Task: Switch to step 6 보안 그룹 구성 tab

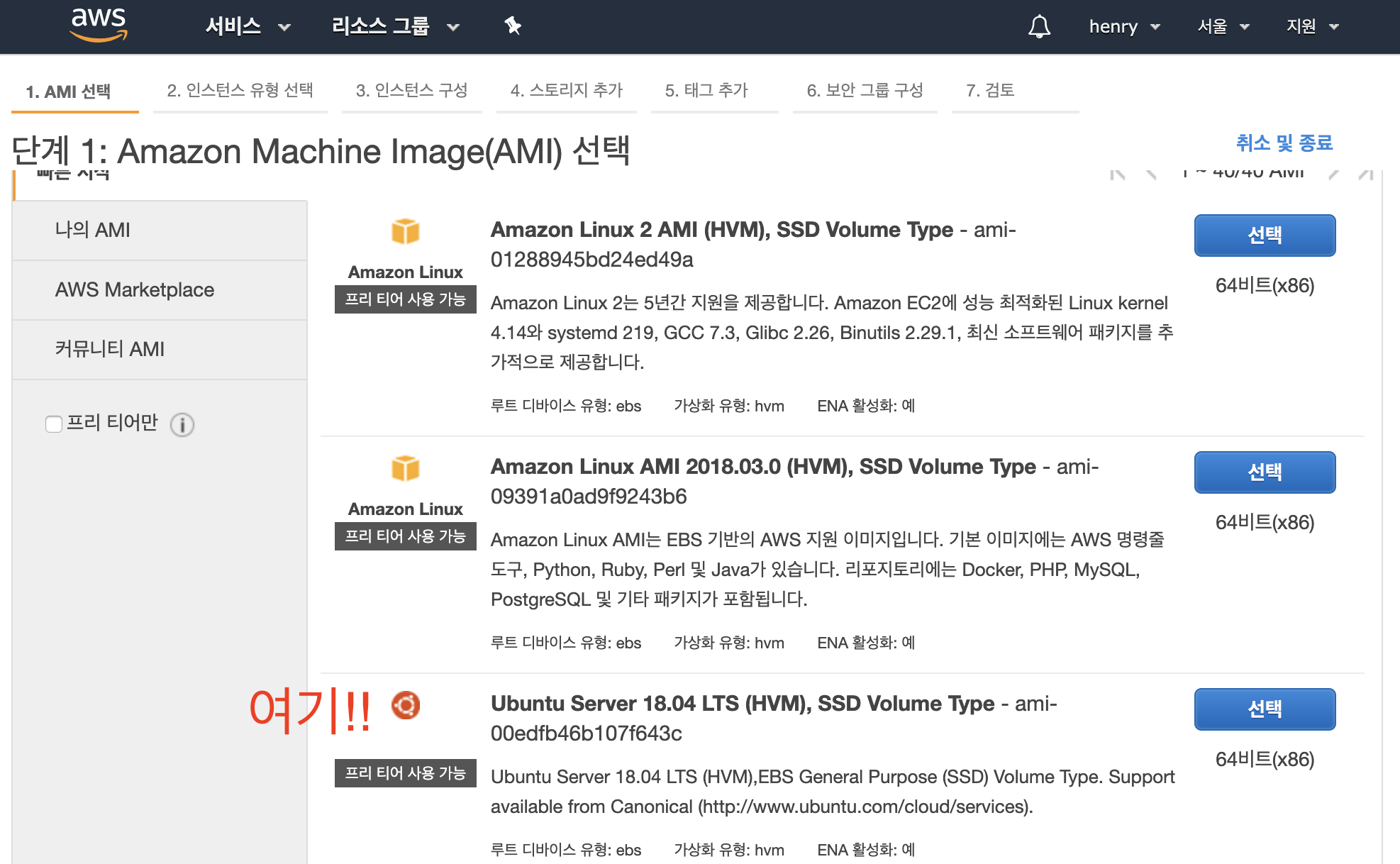Action: click(865, 91)
